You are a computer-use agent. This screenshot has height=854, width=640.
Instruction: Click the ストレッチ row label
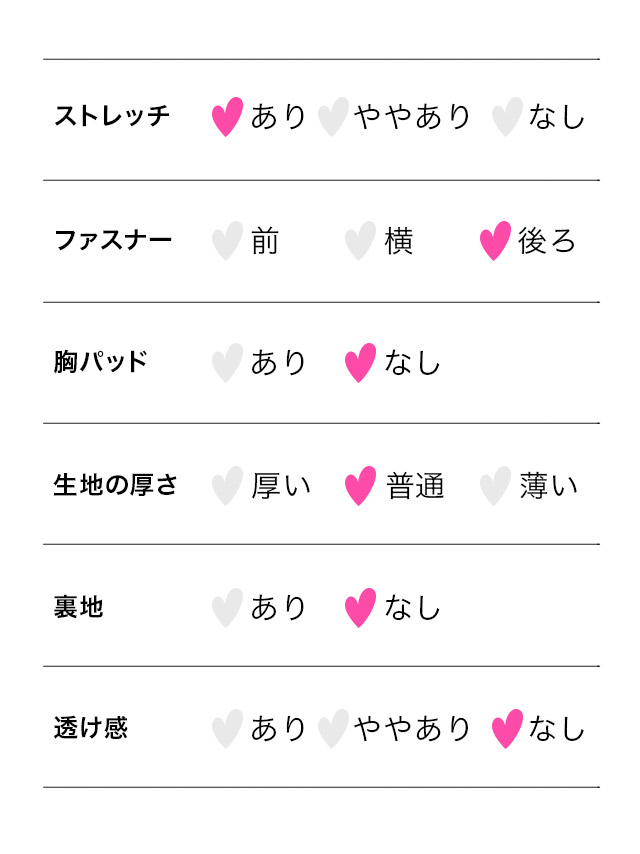coord(112,117)
